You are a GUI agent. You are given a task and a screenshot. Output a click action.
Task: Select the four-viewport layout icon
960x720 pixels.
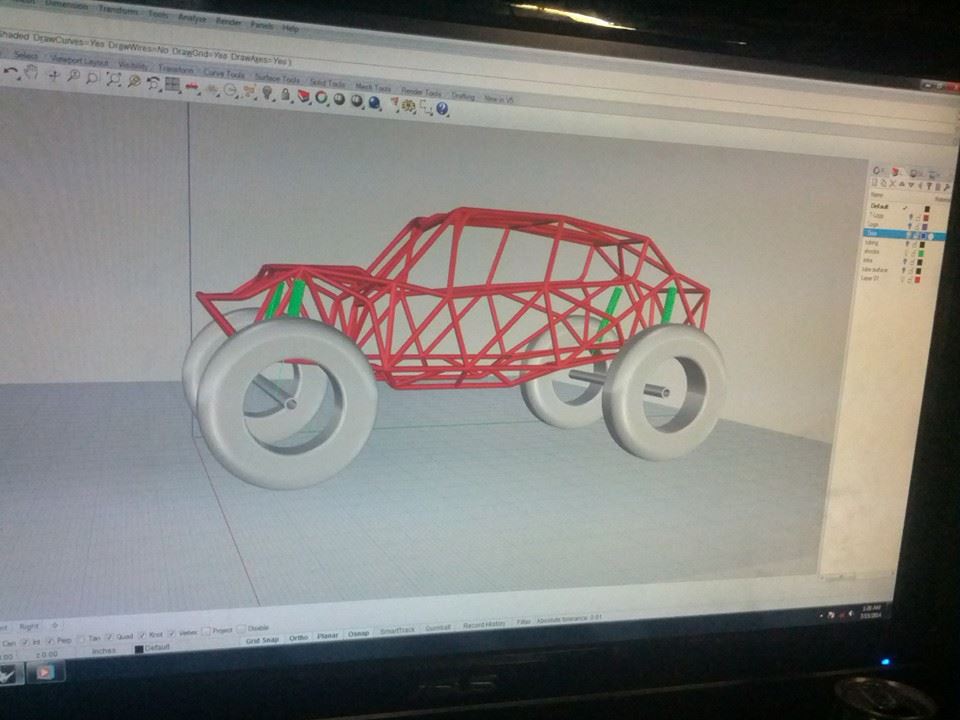[x=173, y=84]
